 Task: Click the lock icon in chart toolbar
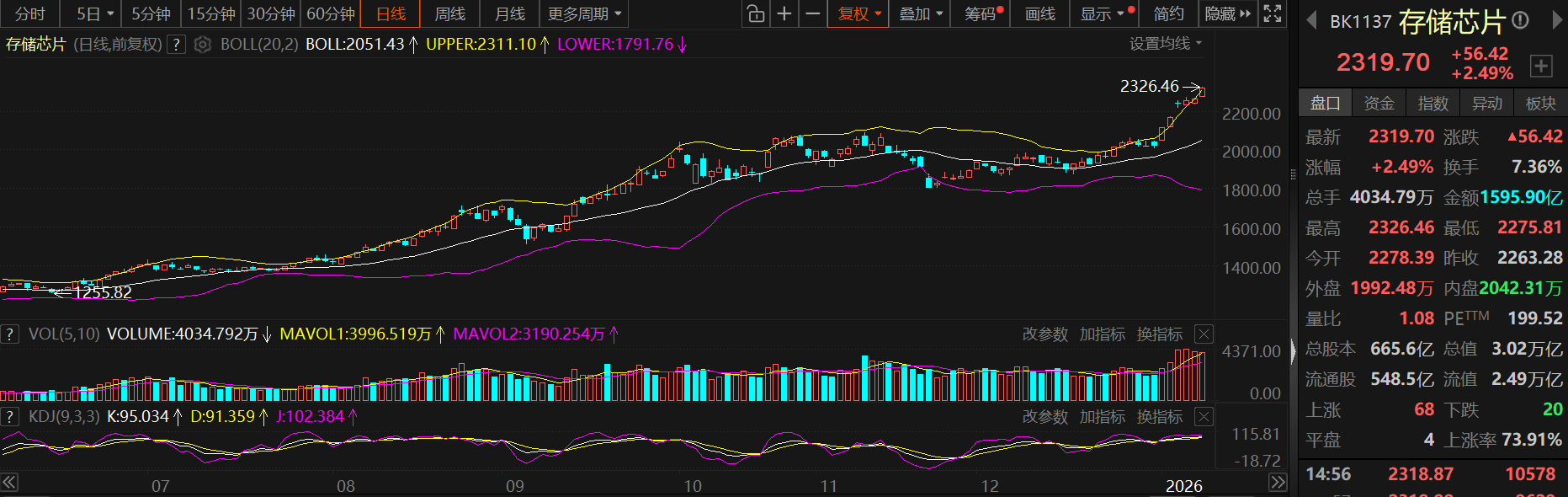[x=755, y=13]
